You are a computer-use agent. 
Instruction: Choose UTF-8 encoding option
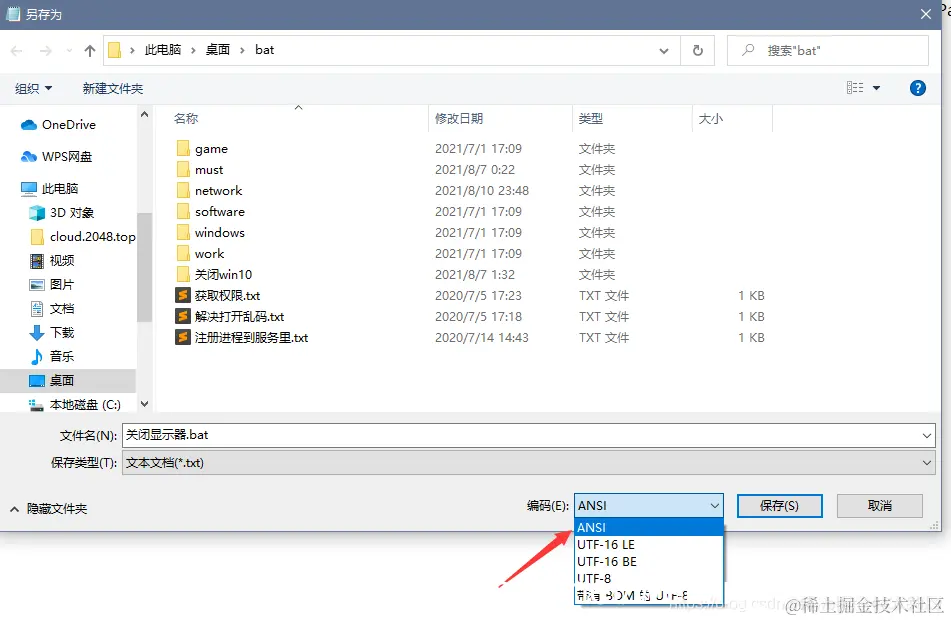[648, 578]
